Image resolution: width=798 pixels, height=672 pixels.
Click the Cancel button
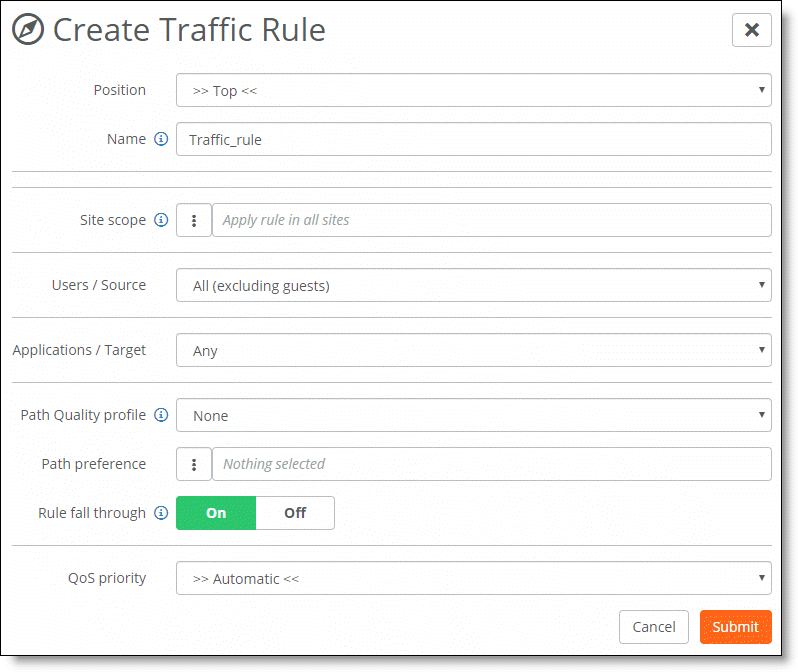tap(654, 627)
